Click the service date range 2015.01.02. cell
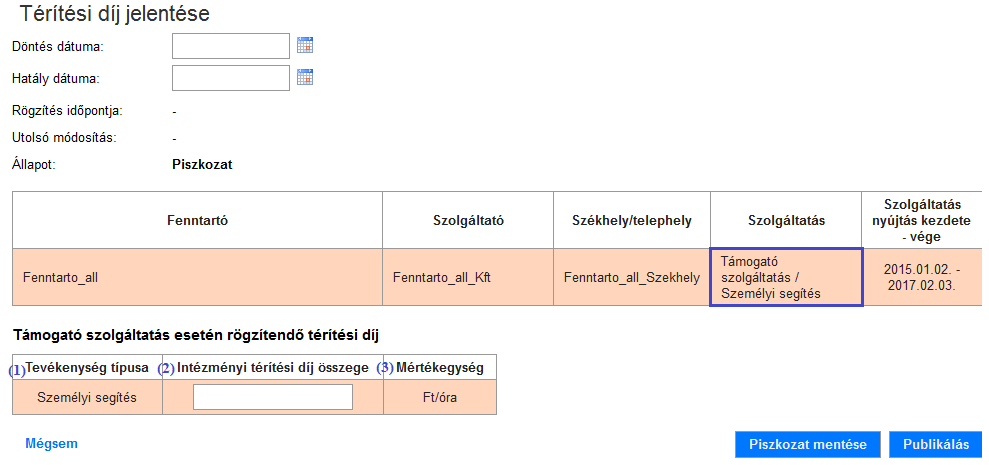Viewport: 989px width, 465px height. (922, 277)
